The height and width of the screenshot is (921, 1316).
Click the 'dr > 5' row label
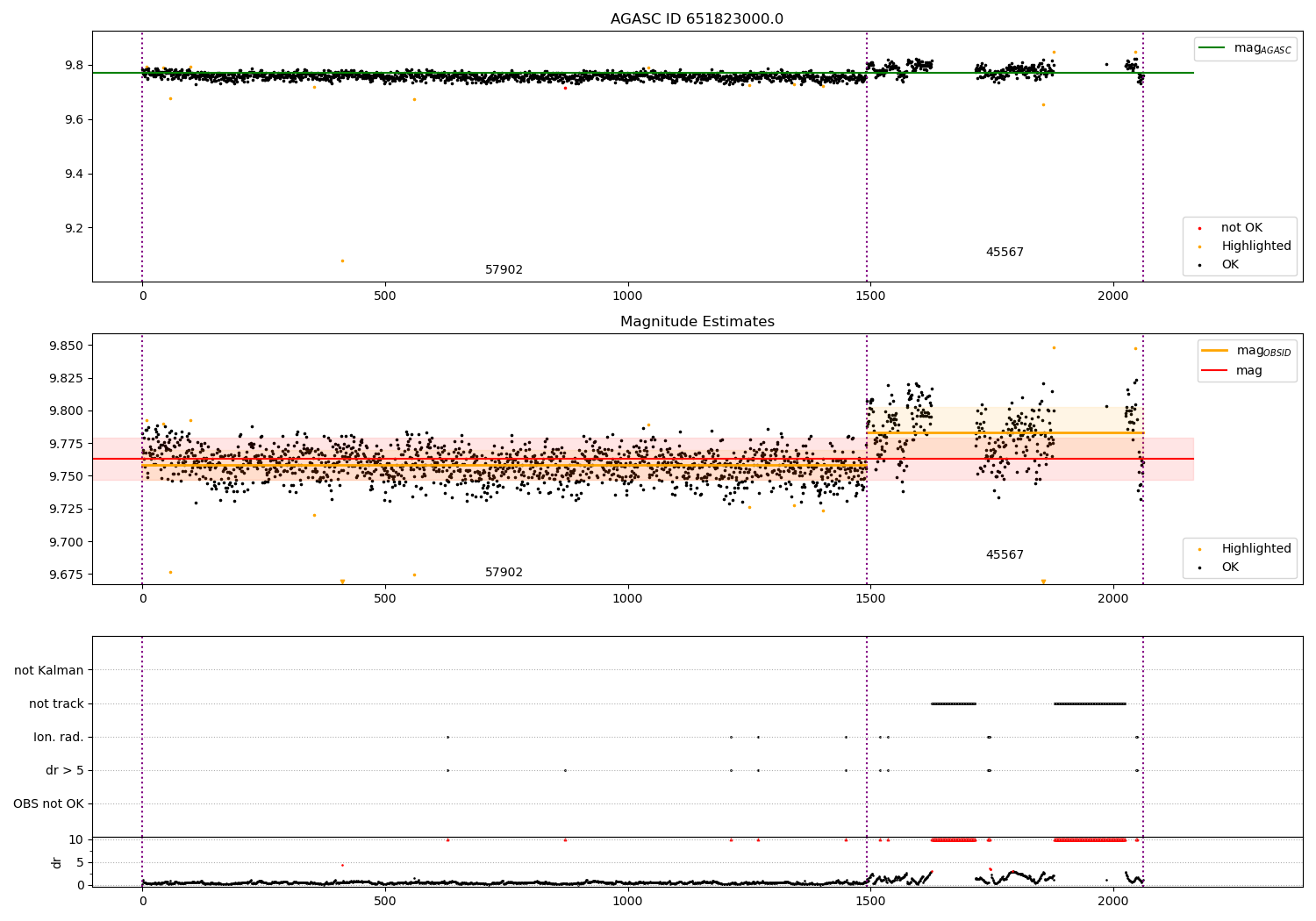pyautogui.click(x=65, y=771)
